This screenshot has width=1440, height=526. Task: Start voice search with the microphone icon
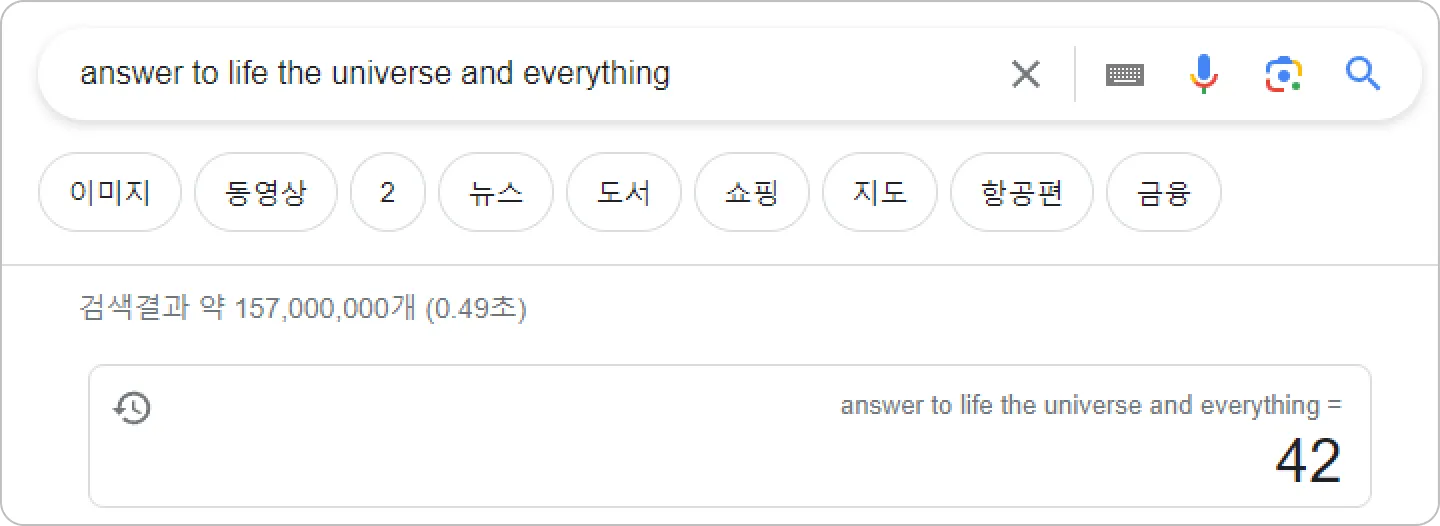1204,74
